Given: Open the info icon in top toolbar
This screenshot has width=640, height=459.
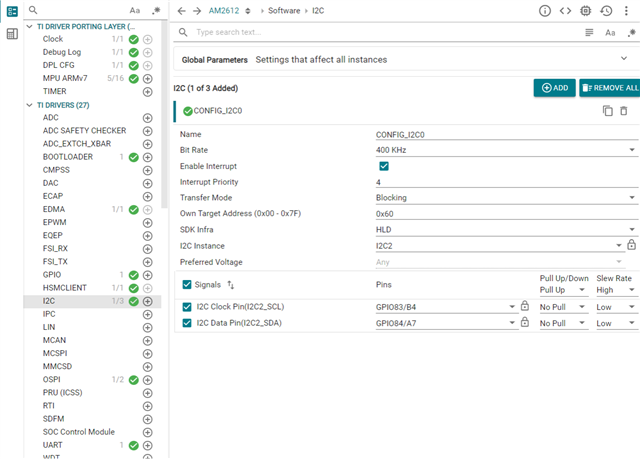Looking at the screenshot, I should [545, 11].
